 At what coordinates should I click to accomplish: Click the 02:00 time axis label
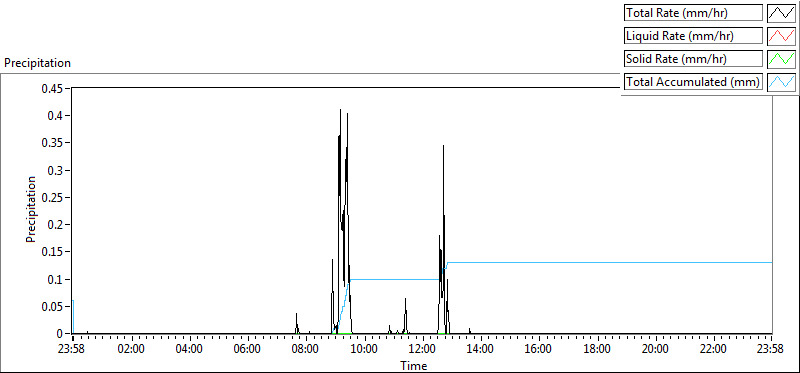(132, 350)
